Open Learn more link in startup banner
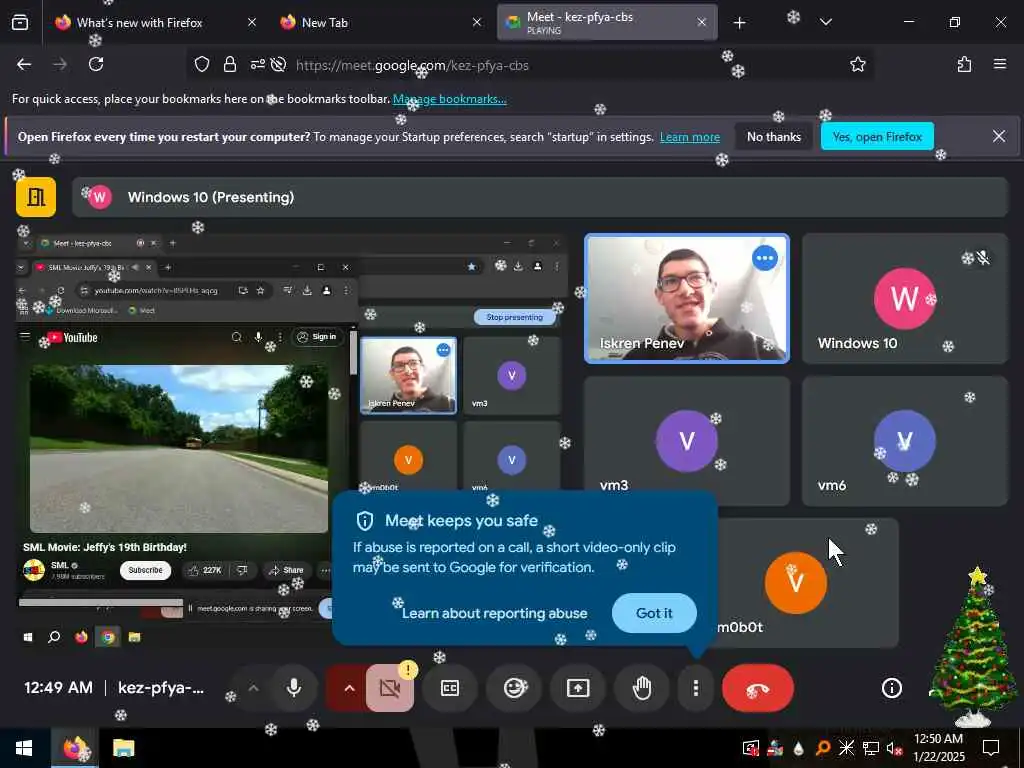This screenshot has height=768, width=1024. coord(690,137)
